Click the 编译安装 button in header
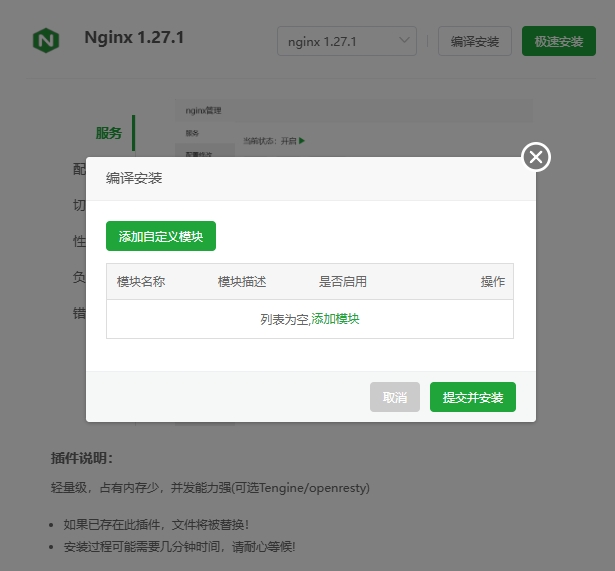The width and height of the screenshot is (615, 571). click(475, 41)
